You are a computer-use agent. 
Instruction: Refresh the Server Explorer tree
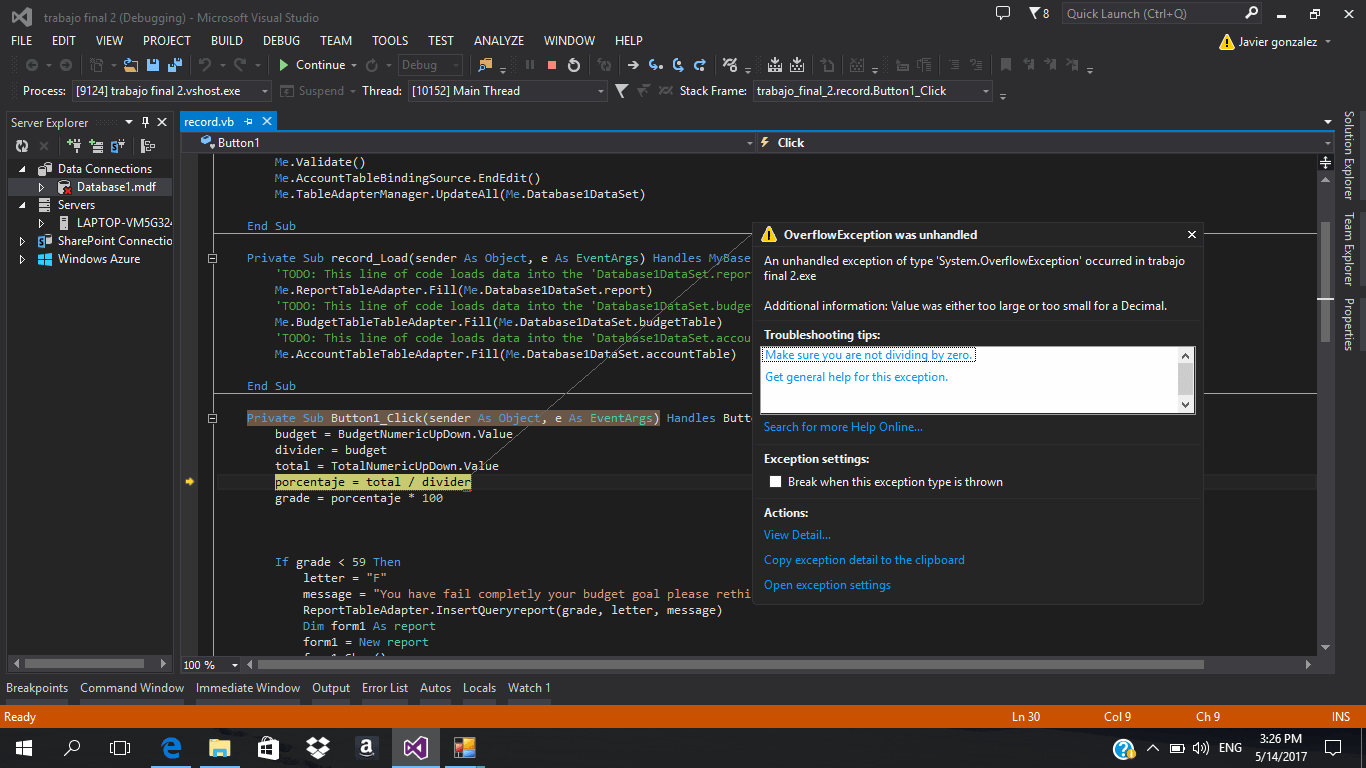22,146
